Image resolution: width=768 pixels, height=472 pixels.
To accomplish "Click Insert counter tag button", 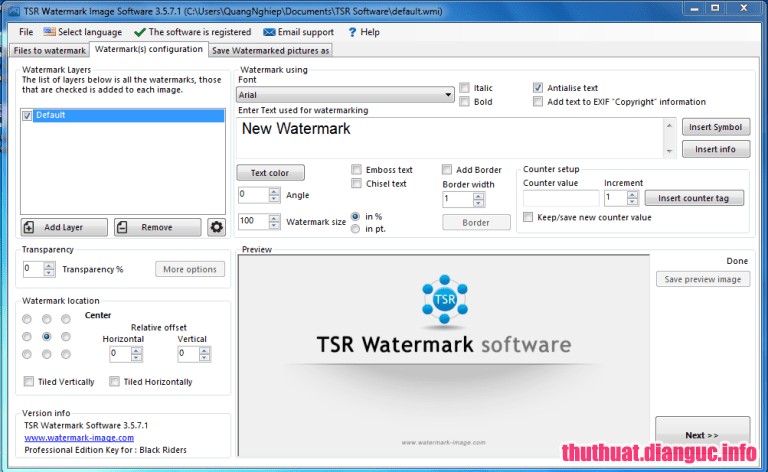I will 694,198.
